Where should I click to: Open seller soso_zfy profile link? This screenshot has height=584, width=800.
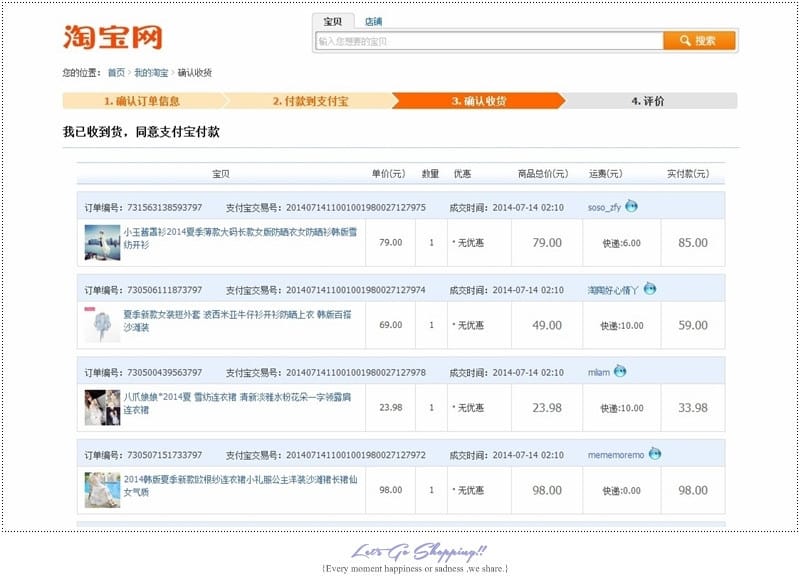click(604, 208)
